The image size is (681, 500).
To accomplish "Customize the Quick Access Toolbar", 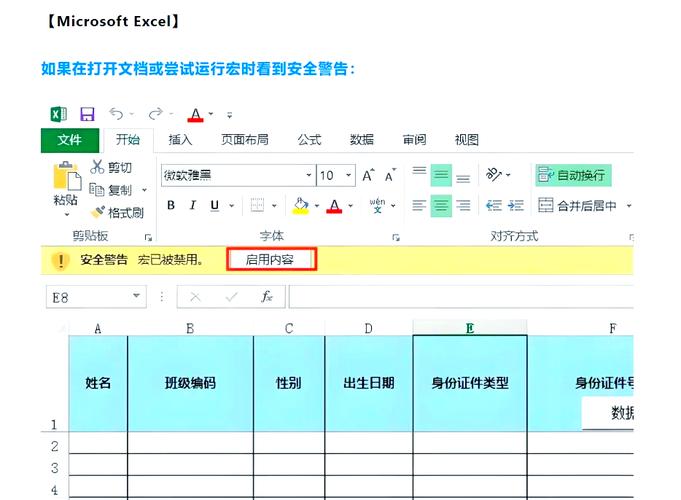I will (229, 115).
